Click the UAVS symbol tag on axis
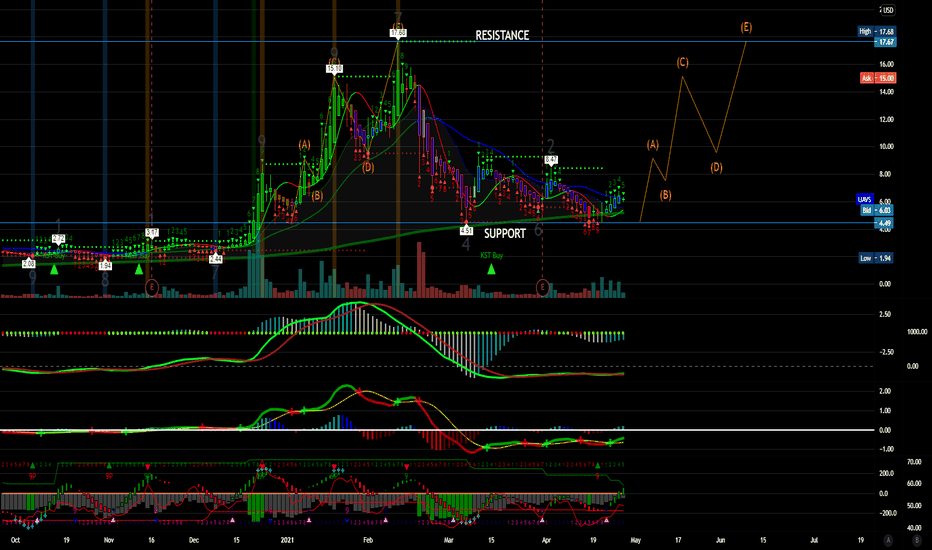Viewport: 932px width, 550px height. (x=865, y=200)
